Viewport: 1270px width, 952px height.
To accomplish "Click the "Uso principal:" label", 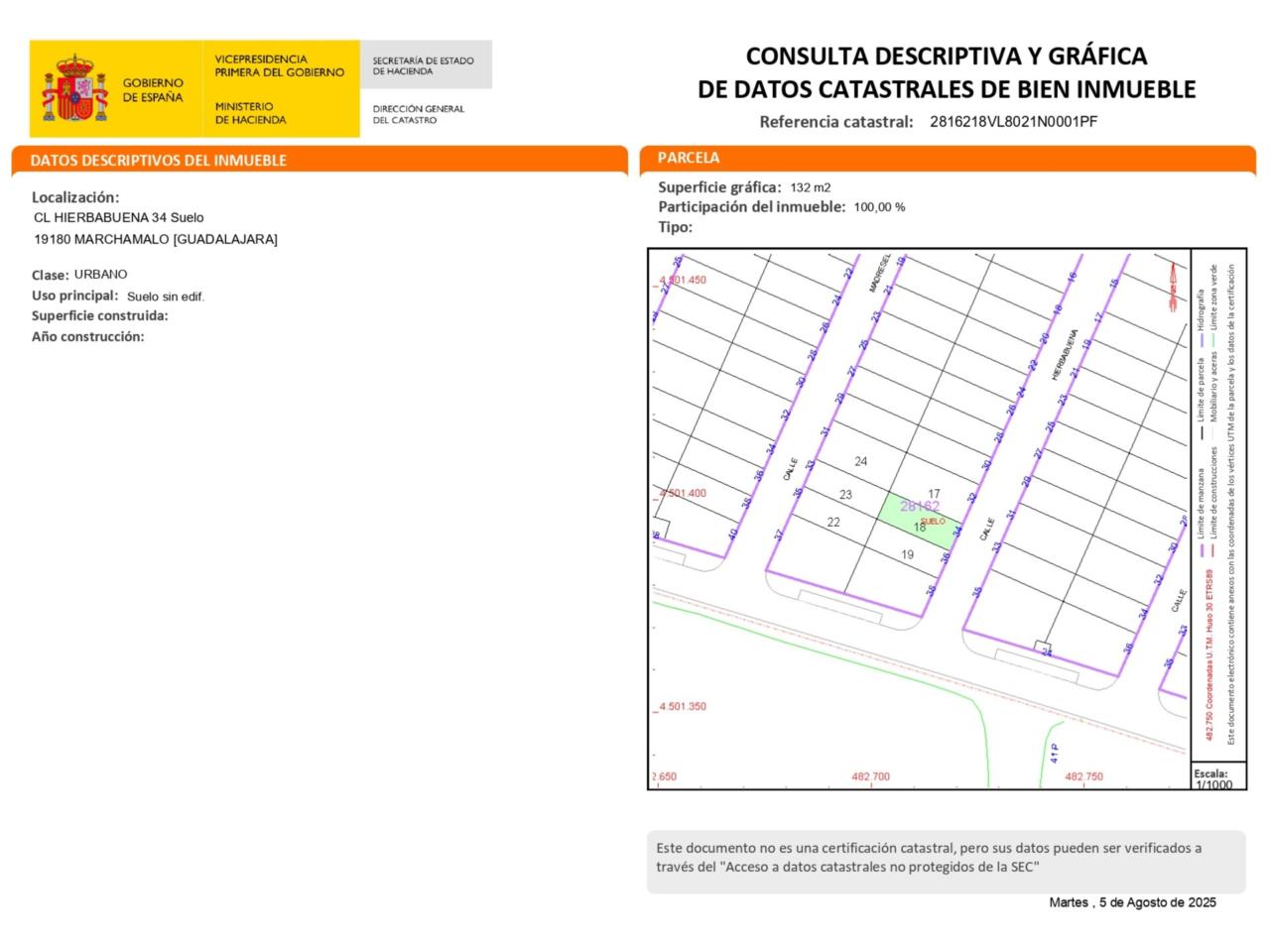I will 74,296.
